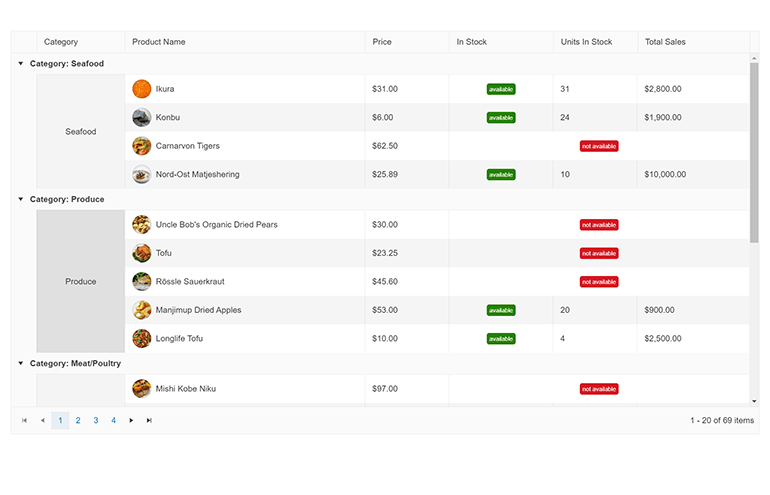
Task: Go to the next page arrow
Action: 131,421
